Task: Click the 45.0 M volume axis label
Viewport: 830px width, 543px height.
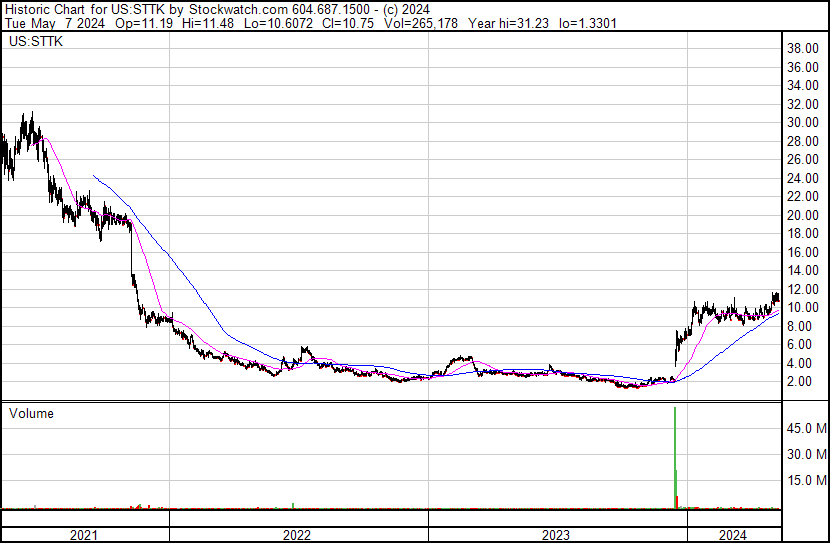Action: pos(804,428)
